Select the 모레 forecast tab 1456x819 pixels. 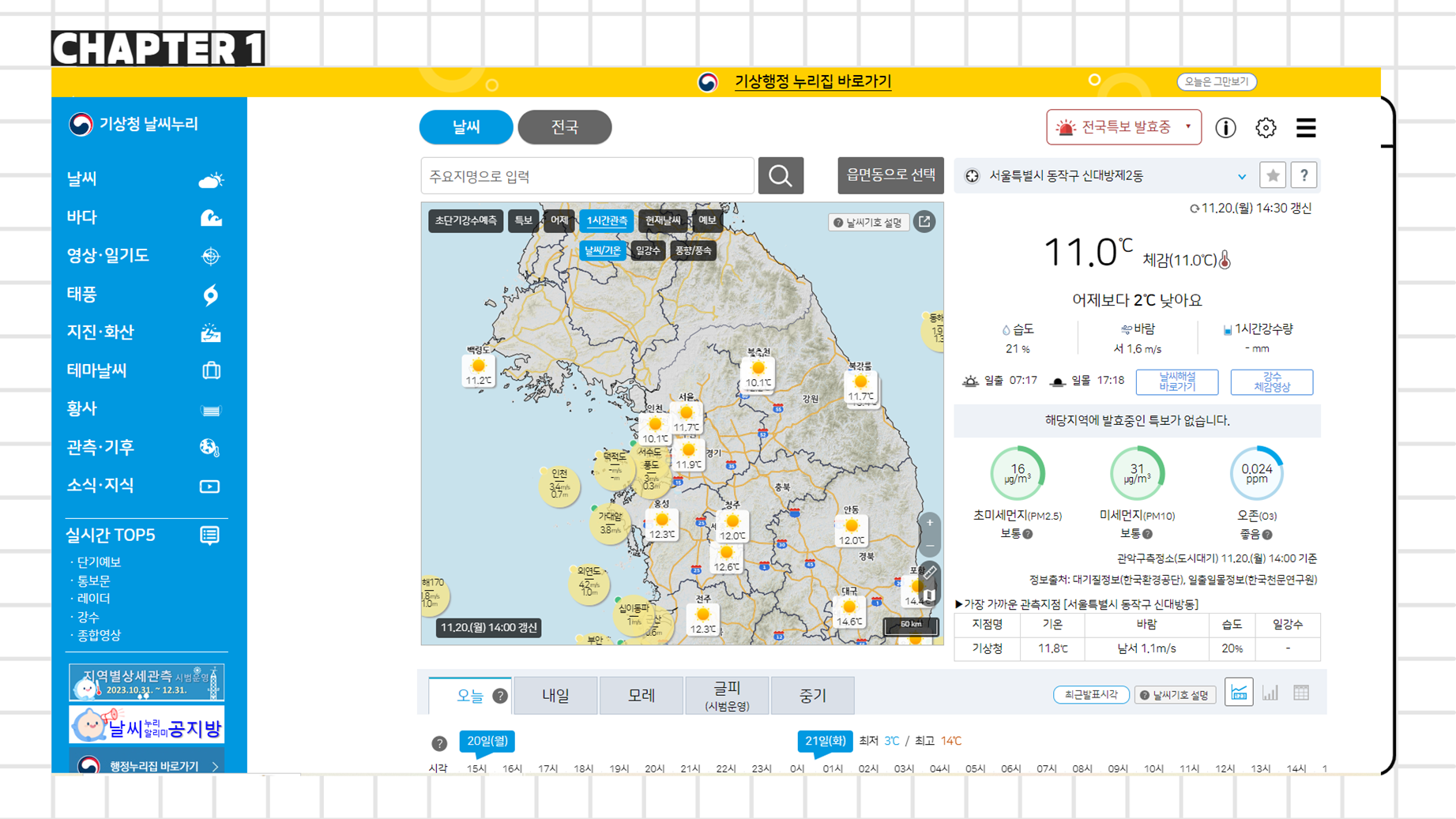(x=641, y=696)
